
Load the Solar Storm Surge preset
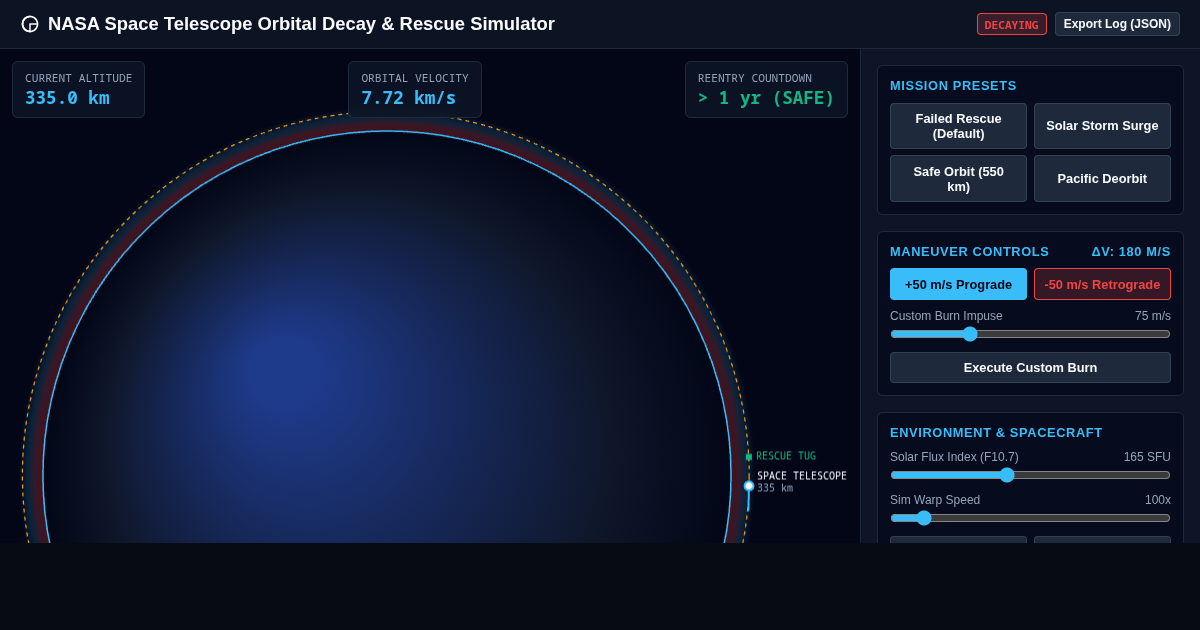click(x=1102, y=126)
